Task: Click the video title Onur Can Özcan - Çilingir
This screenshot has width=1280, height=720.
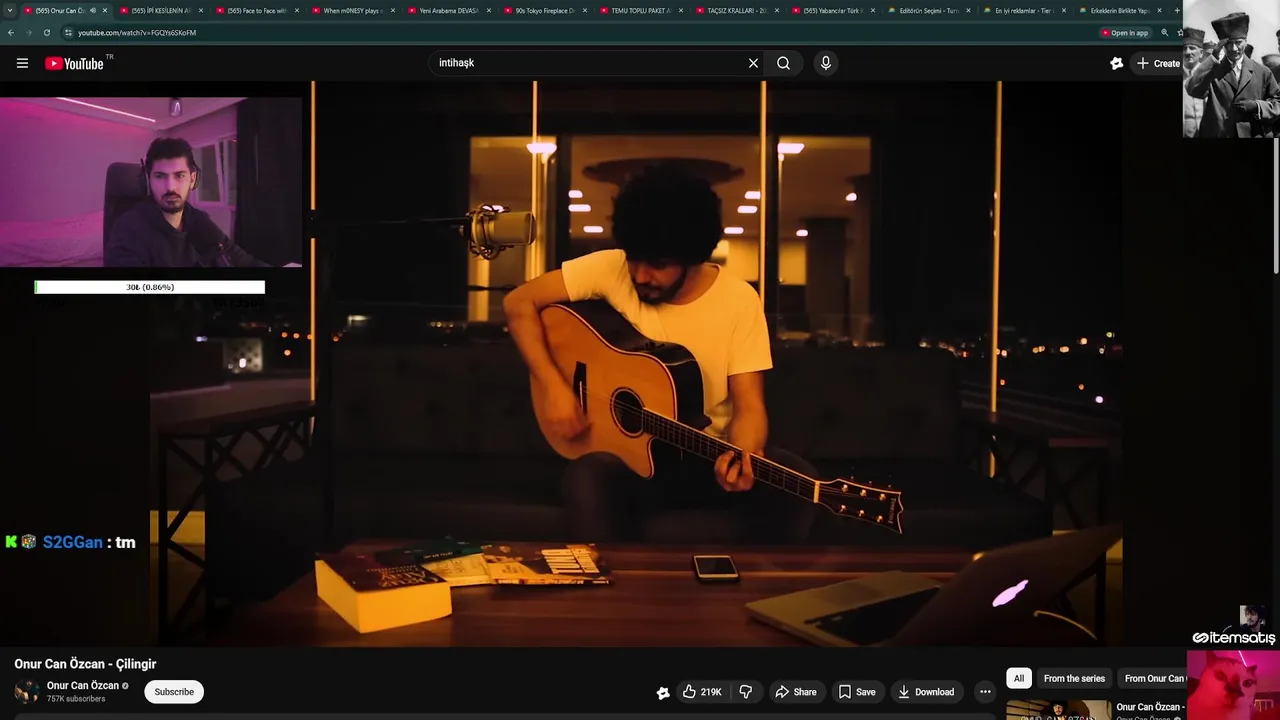Action: [x=85, y=664]
